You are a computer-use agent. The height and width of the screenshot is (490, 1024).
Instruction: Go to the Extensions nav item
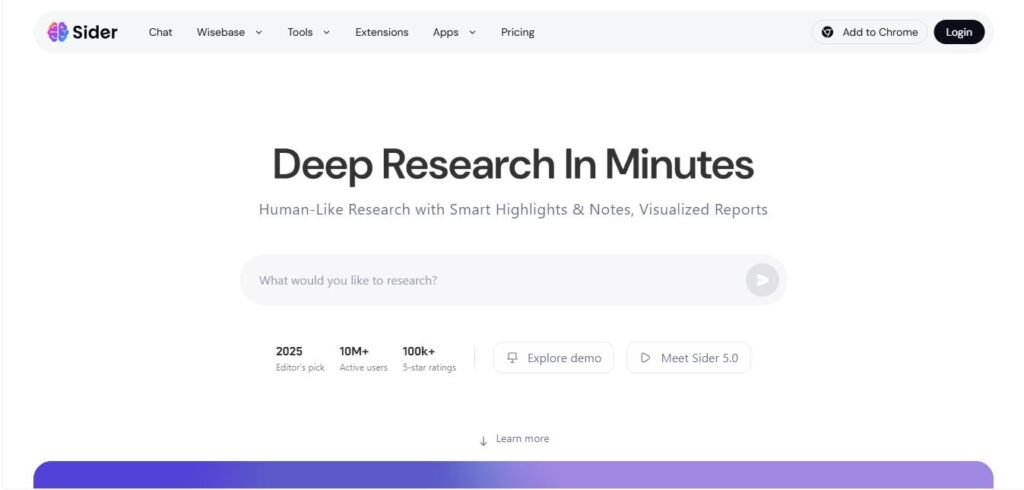pos(382,32)
